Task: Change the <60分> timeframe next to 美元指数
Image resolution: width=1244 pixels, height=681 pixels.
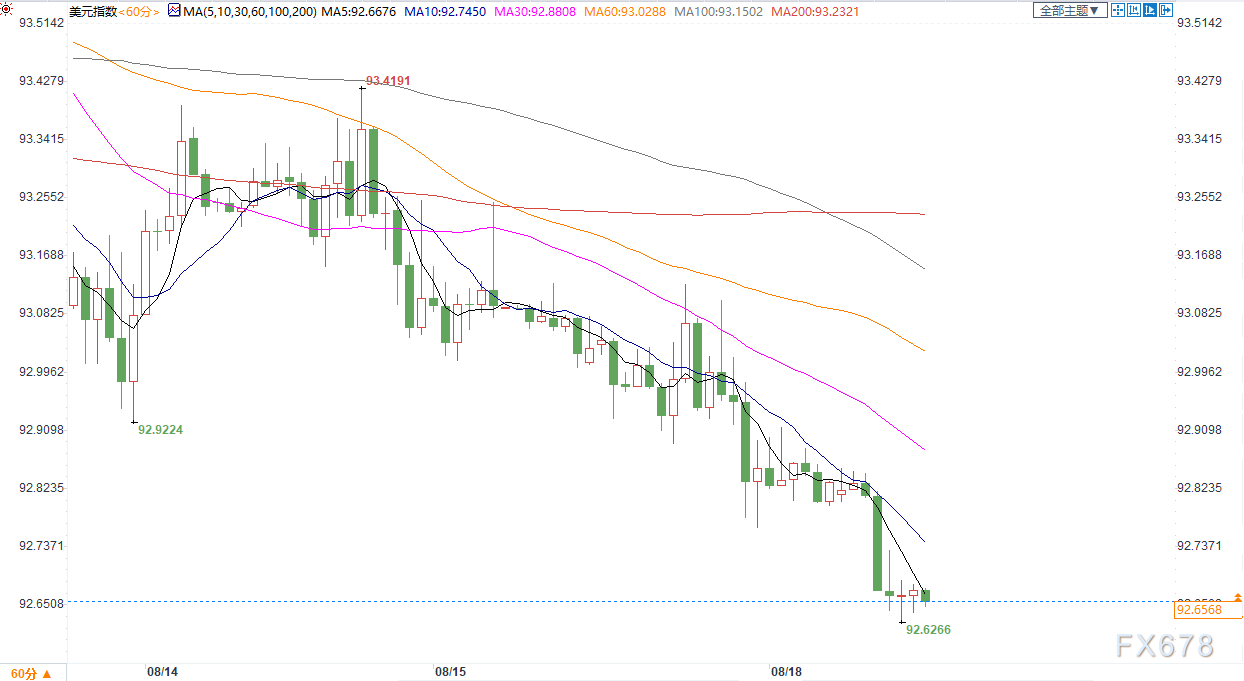Action: click(x=139, y=11)
